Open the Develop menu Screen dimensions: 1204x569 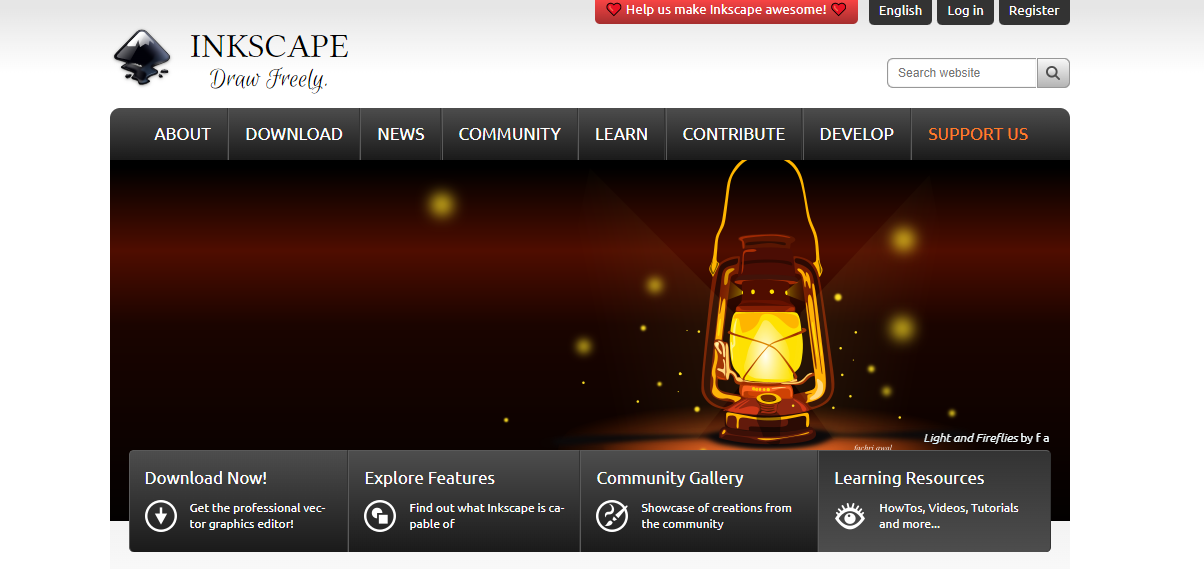coord(857,134)
